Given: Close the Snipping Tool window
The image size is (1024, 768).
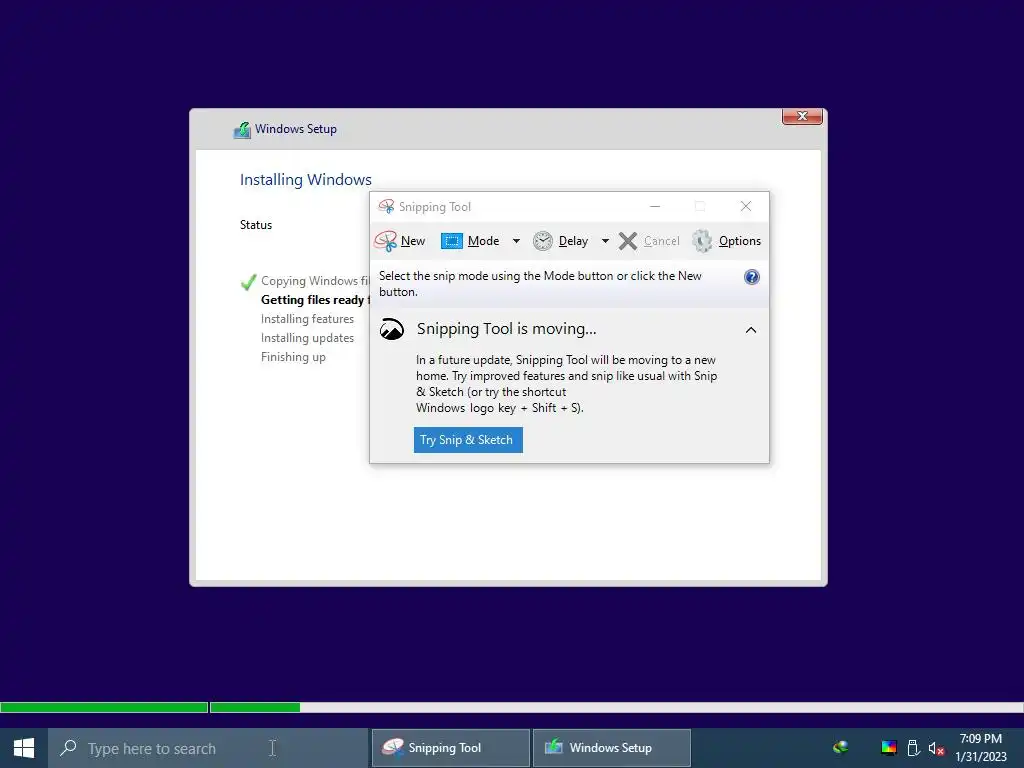Looking at the screenshot, I should [746, 206].
